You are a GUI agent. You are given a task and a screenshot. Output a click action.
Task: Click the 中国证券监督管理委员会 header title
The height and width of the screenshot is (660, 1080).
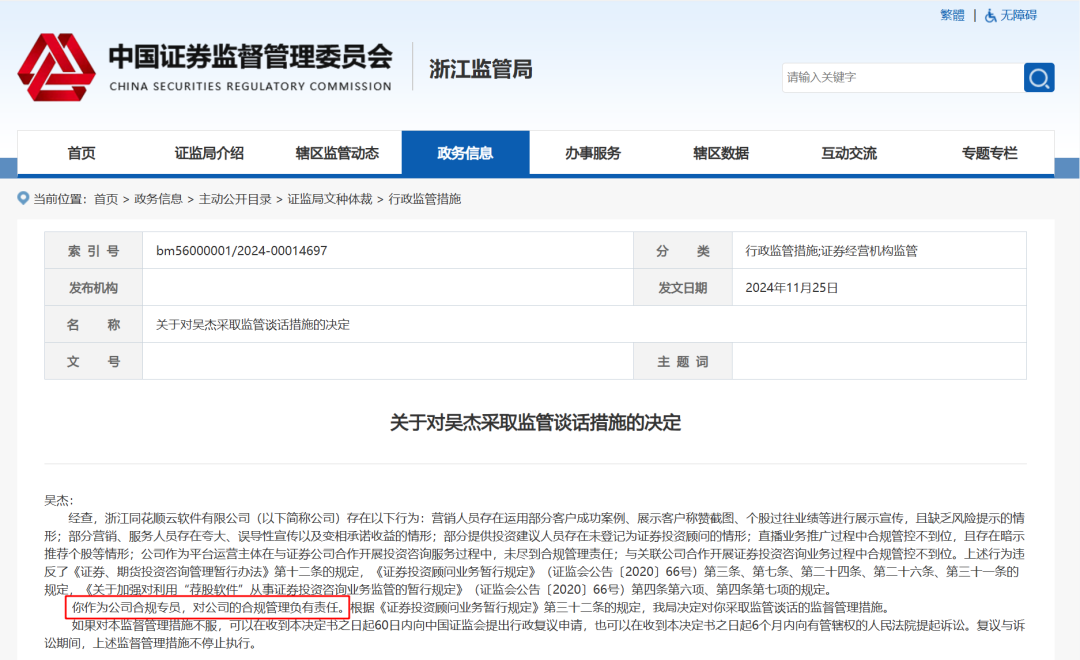pyautogui.click(x=251, y=56)
